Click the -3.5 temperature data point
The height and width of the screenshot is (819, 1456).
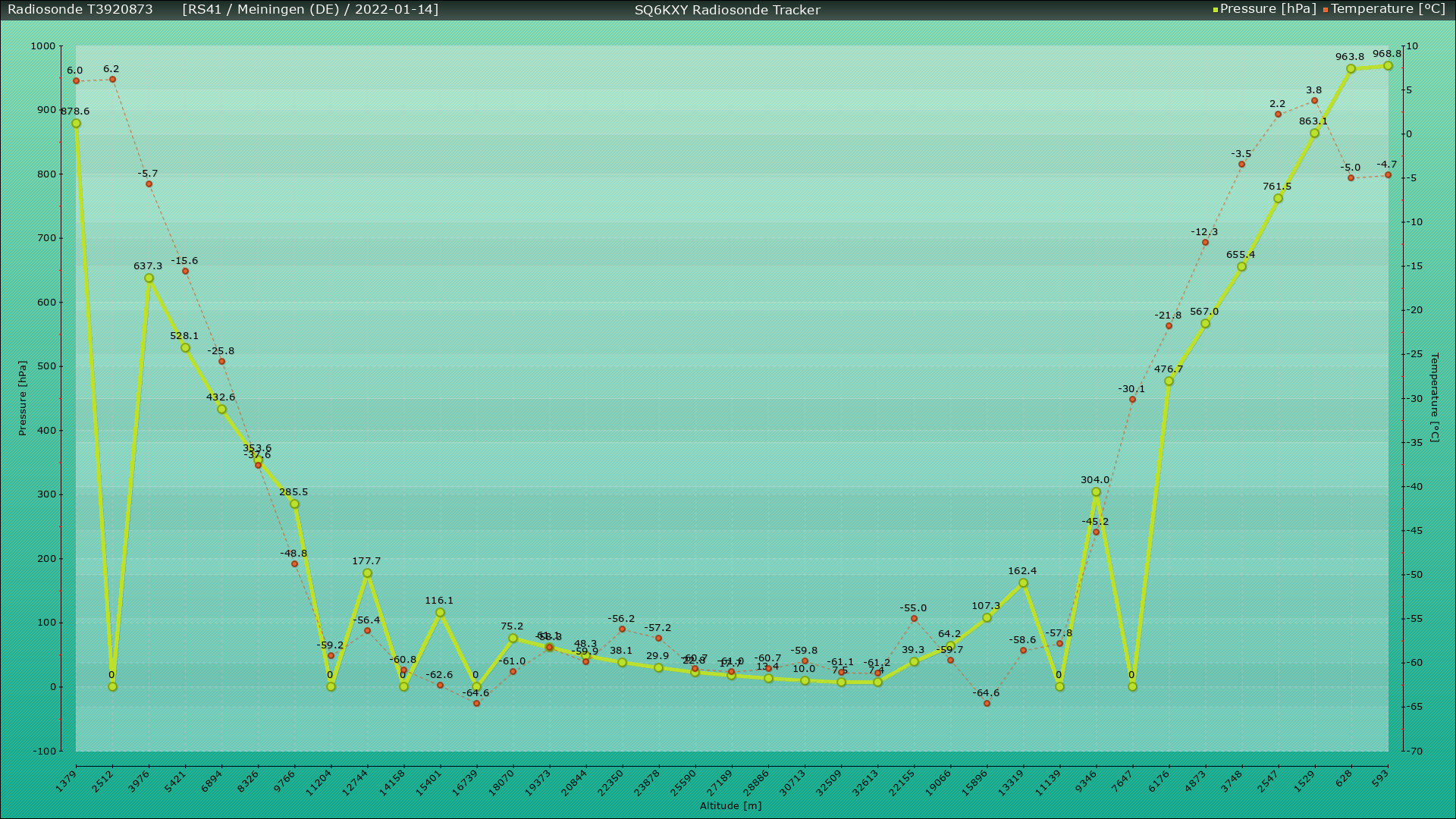pos(1241,165)
